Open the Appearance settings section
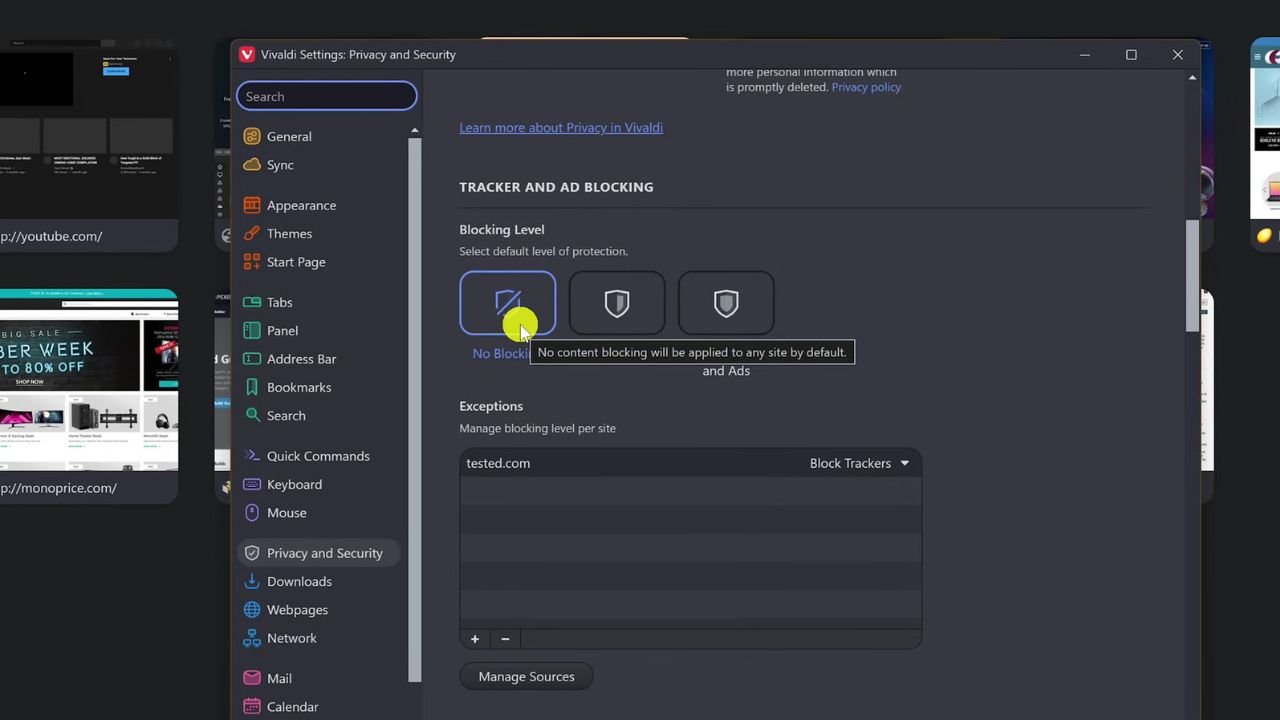 click(301, 206)
